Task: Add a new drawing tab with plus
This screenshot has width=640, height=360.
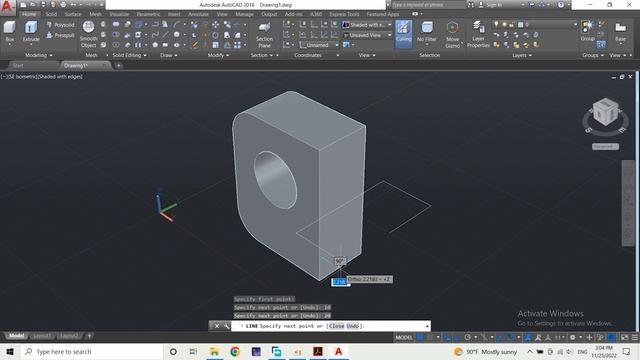Action: click(x=118, y=65)
